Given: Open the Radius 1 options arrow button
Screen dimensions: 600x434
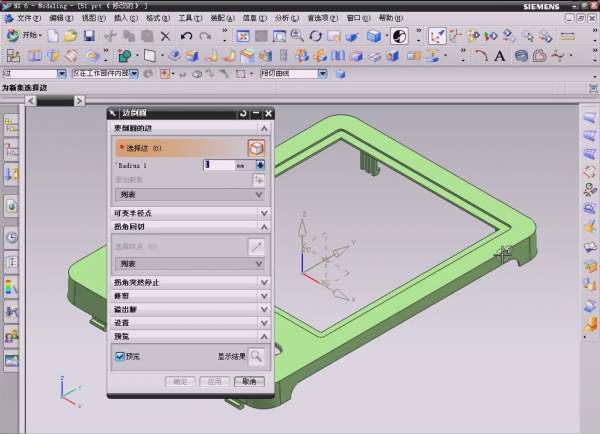Looking at the screenshot, I should (x=261, y=165).
